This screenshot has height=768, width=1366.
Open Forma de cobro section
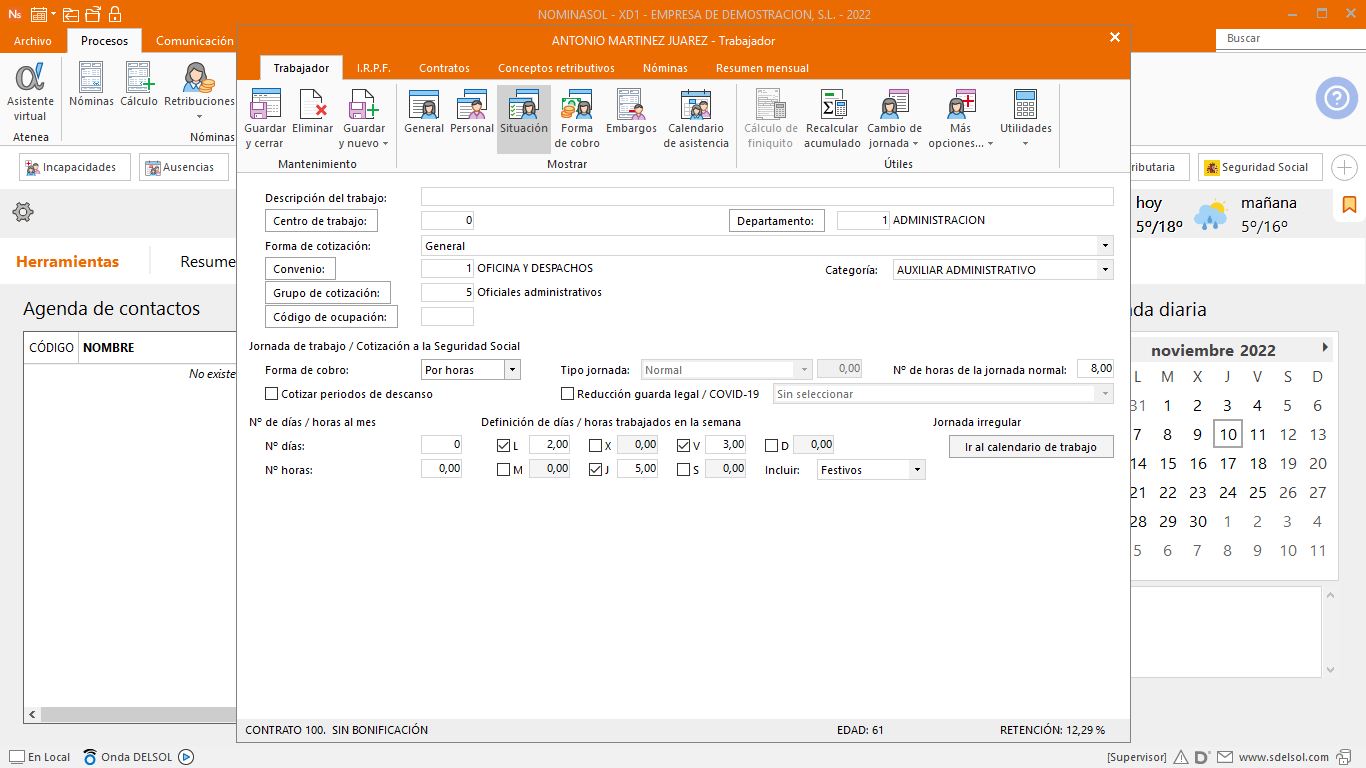tap(577, 106)
